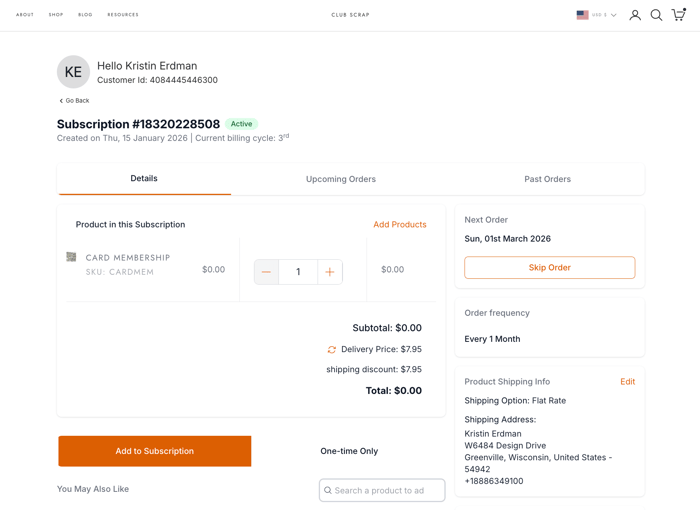This screenshot has height=510, width=700.
Task: Open the user account icon
Action: (635, 15)
